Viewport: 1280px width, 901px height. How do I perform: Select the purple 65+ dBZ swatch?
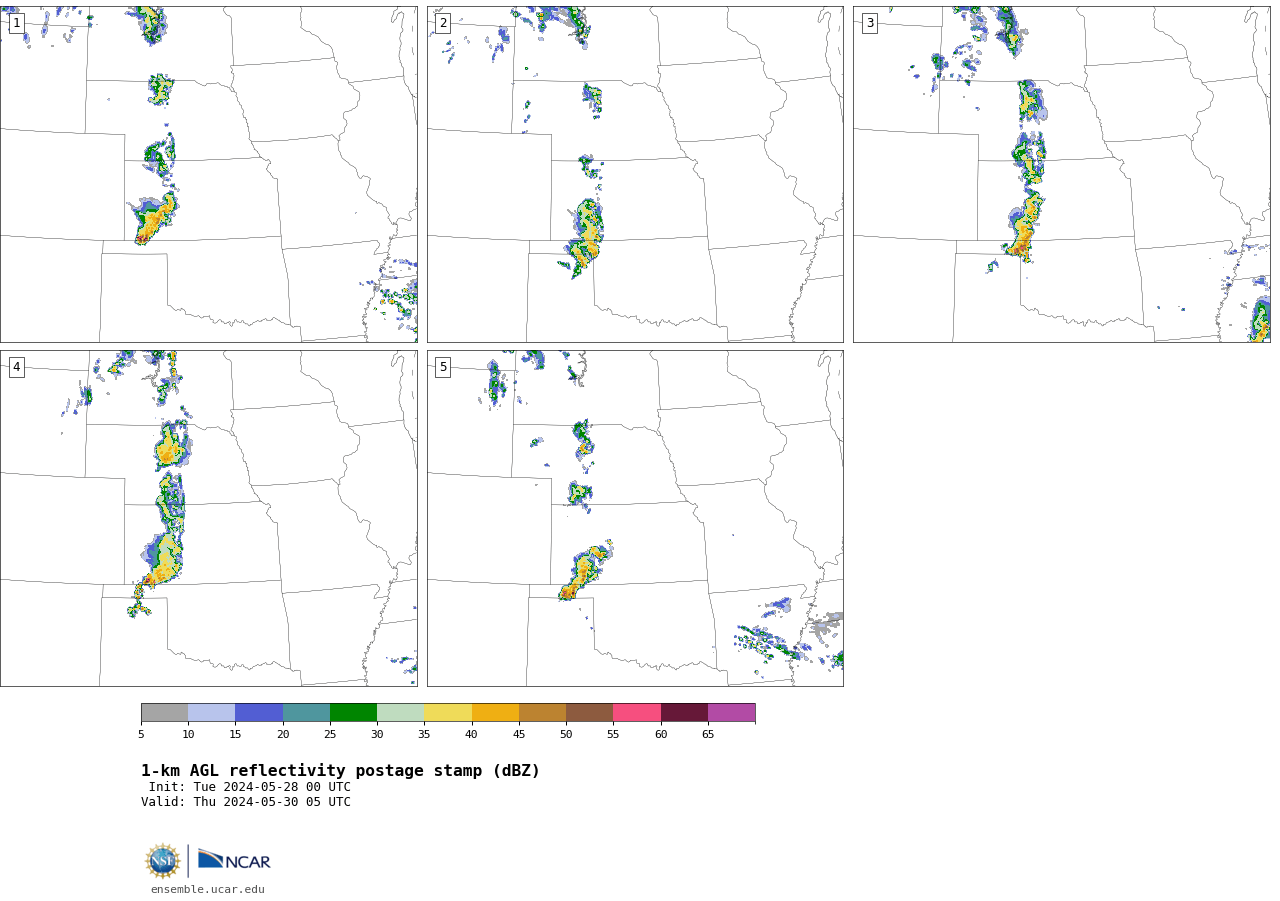click(x=731, y=713)
